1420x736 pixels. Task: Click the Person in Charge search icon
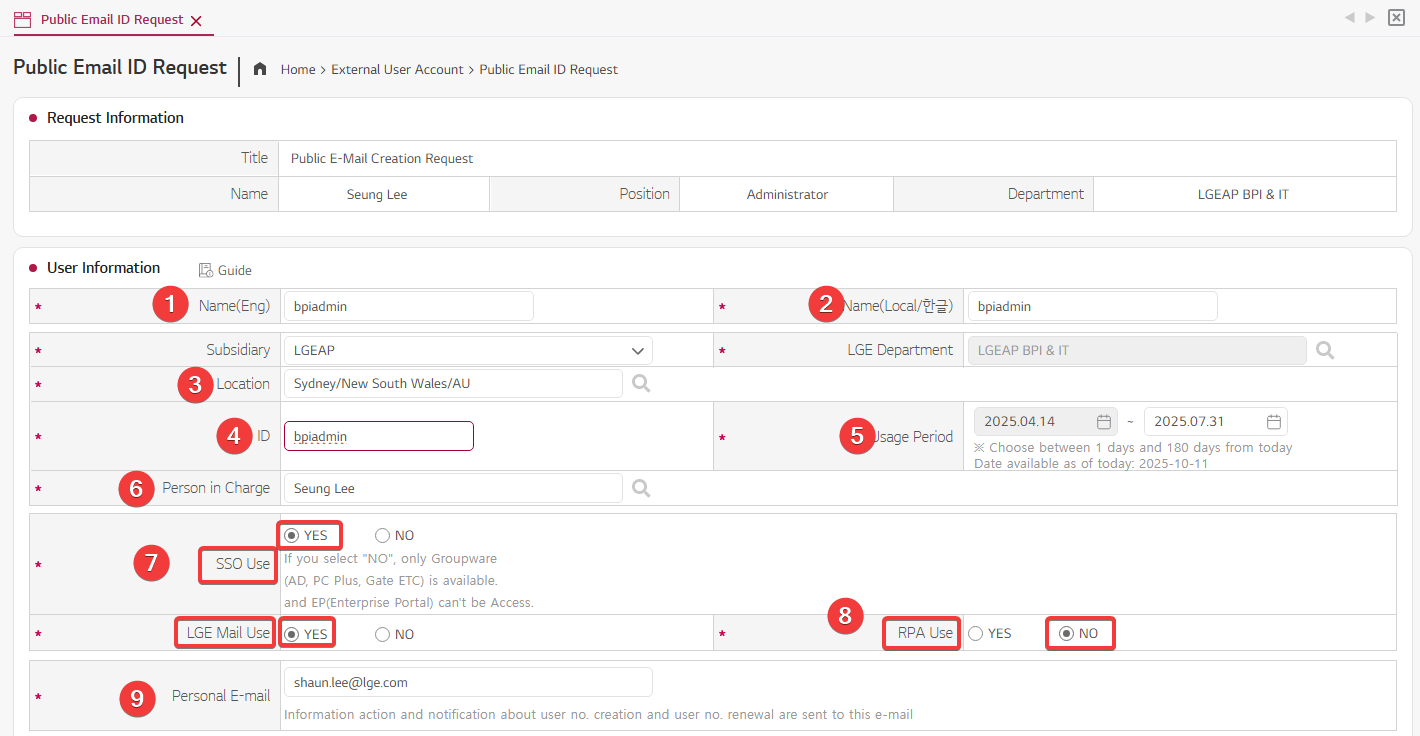click(x=641, y=488)
